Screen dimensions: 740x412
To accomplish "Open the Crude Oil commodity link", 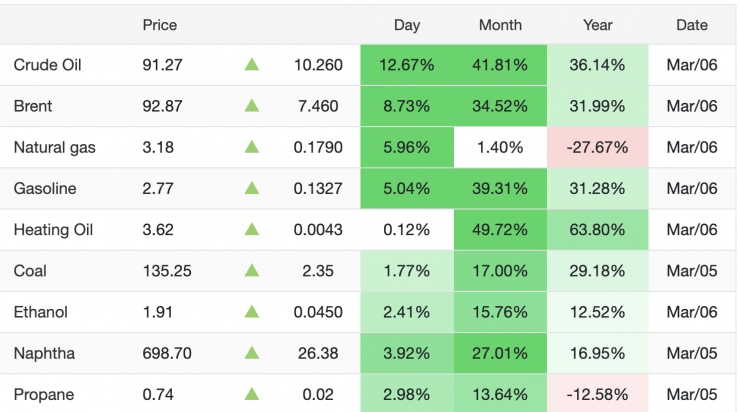I will pos(48,65).
